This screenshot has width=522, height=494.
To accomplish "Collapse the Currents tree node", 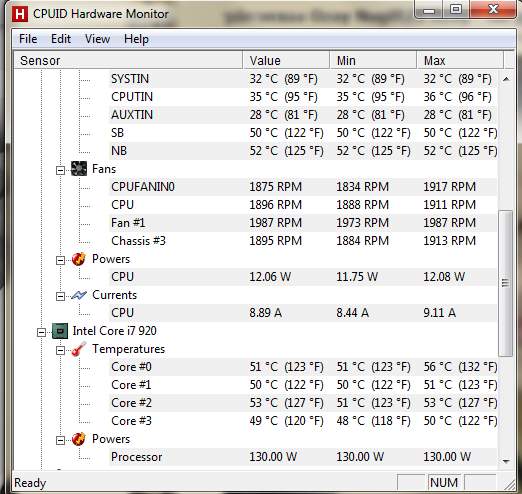I will pyautogui.click(x=60, y=297).
